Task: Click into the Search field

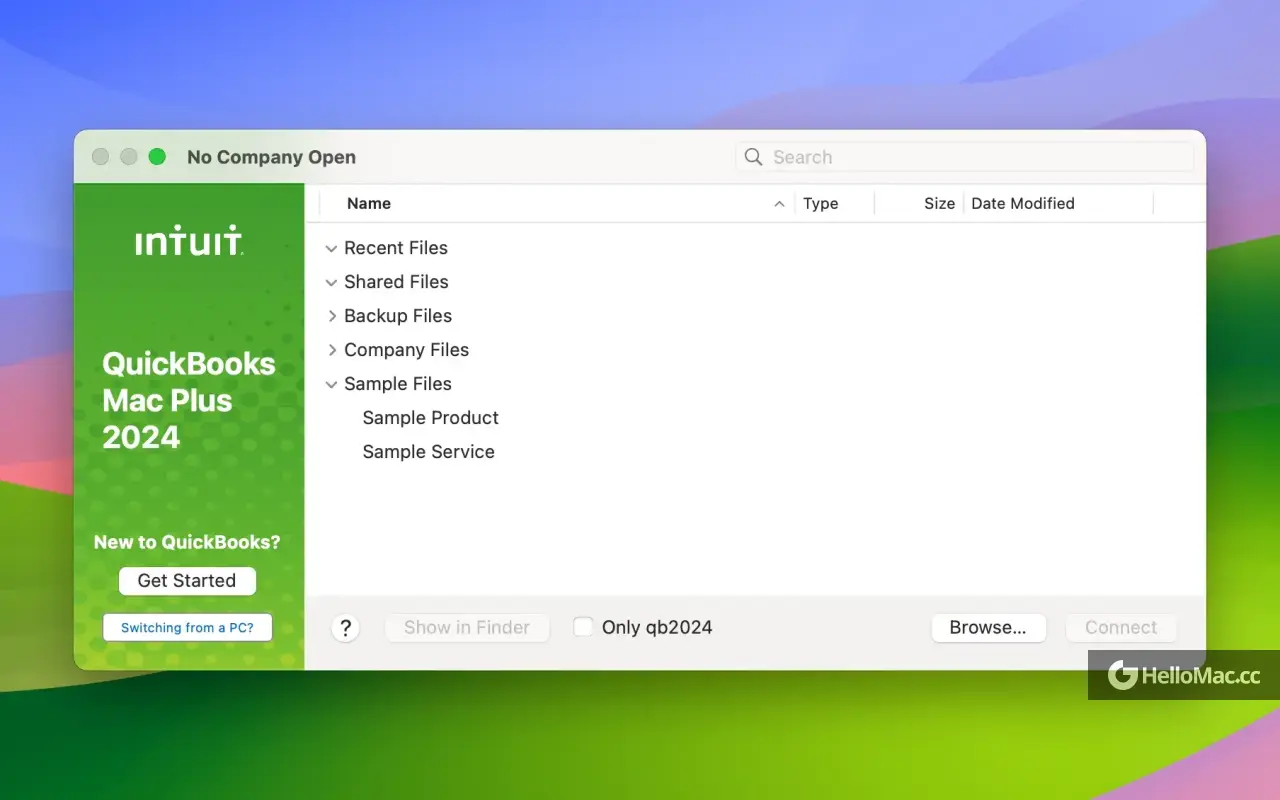Action: pyautogui.click(x=965, y=157)
